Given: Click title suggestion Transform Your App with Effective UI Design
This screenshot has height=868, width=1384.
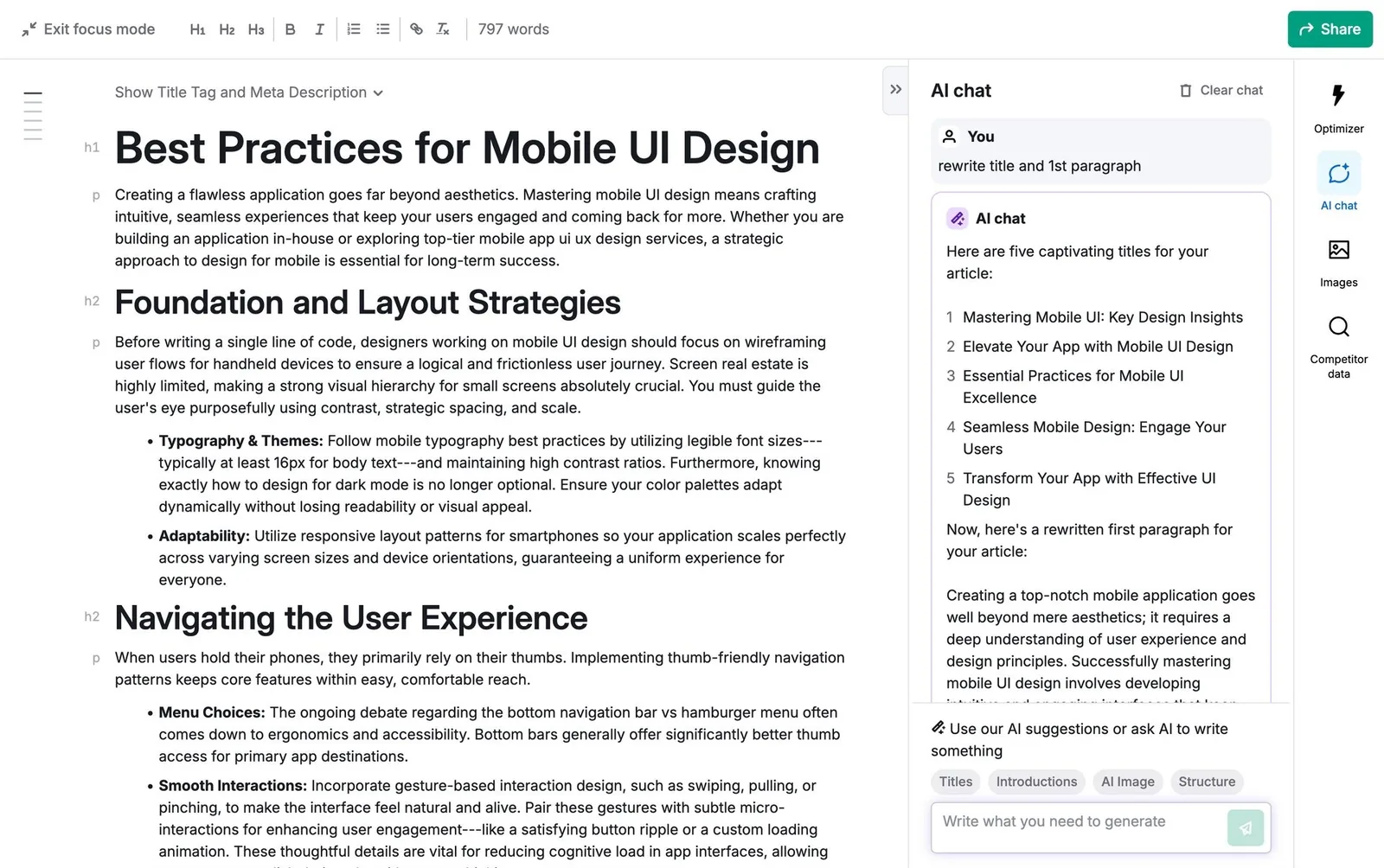Looking at the screenshot, I should coord(1089,489).
